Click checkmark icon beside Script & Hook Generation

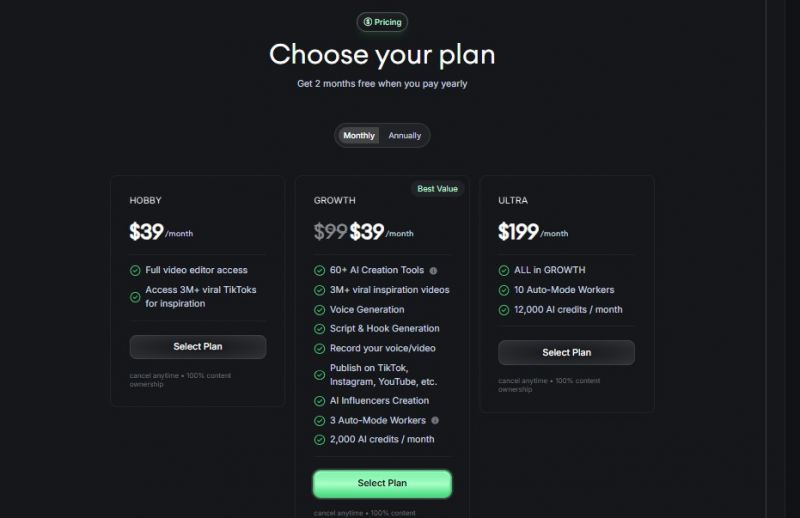click(319, 329)
